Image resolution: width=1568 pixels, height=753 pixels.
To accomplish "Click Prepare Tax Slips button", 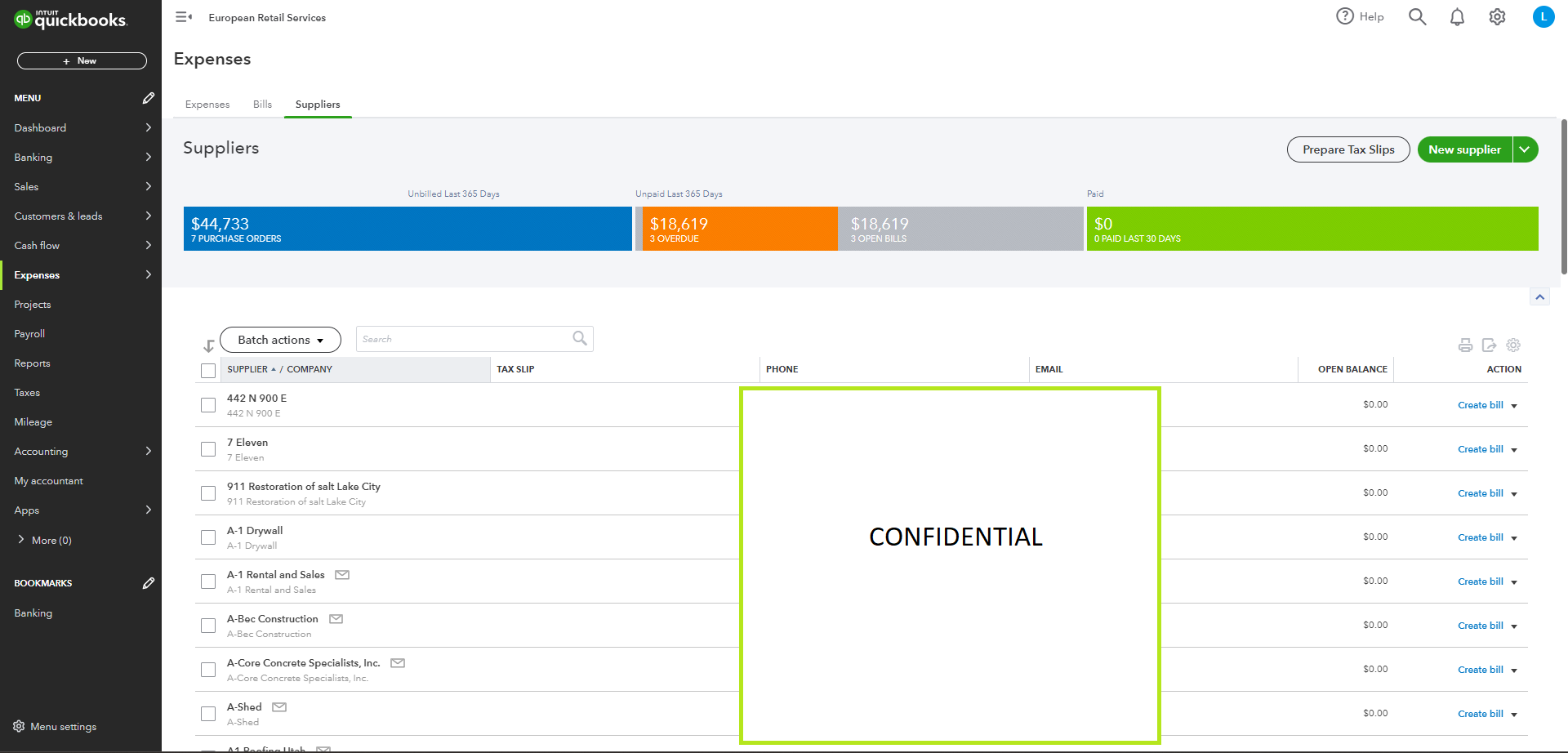I will [1348, 149].
